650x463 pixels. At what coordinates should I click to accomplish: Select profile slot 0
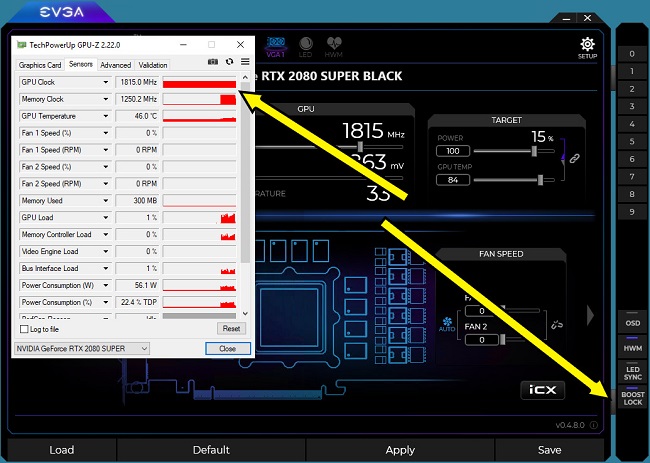632,54
